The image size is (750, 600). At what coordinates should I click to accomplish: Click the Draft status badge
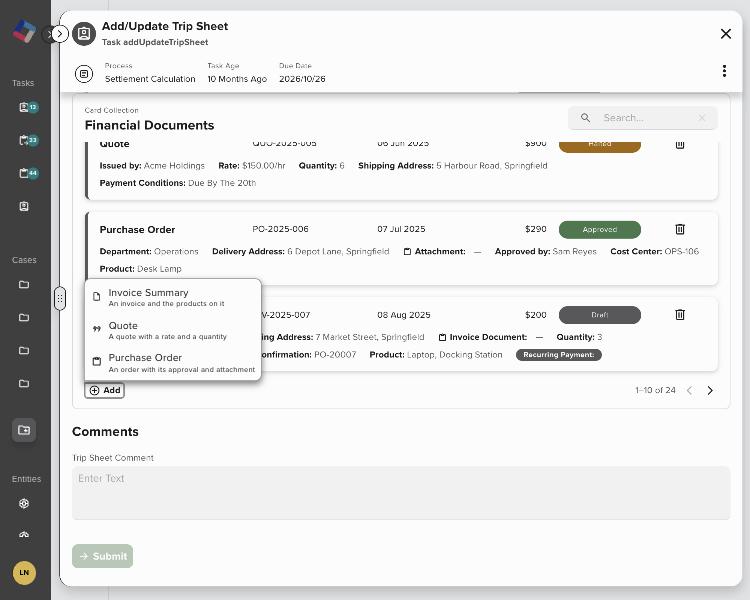pyautogui.click(x=600, y=315)
